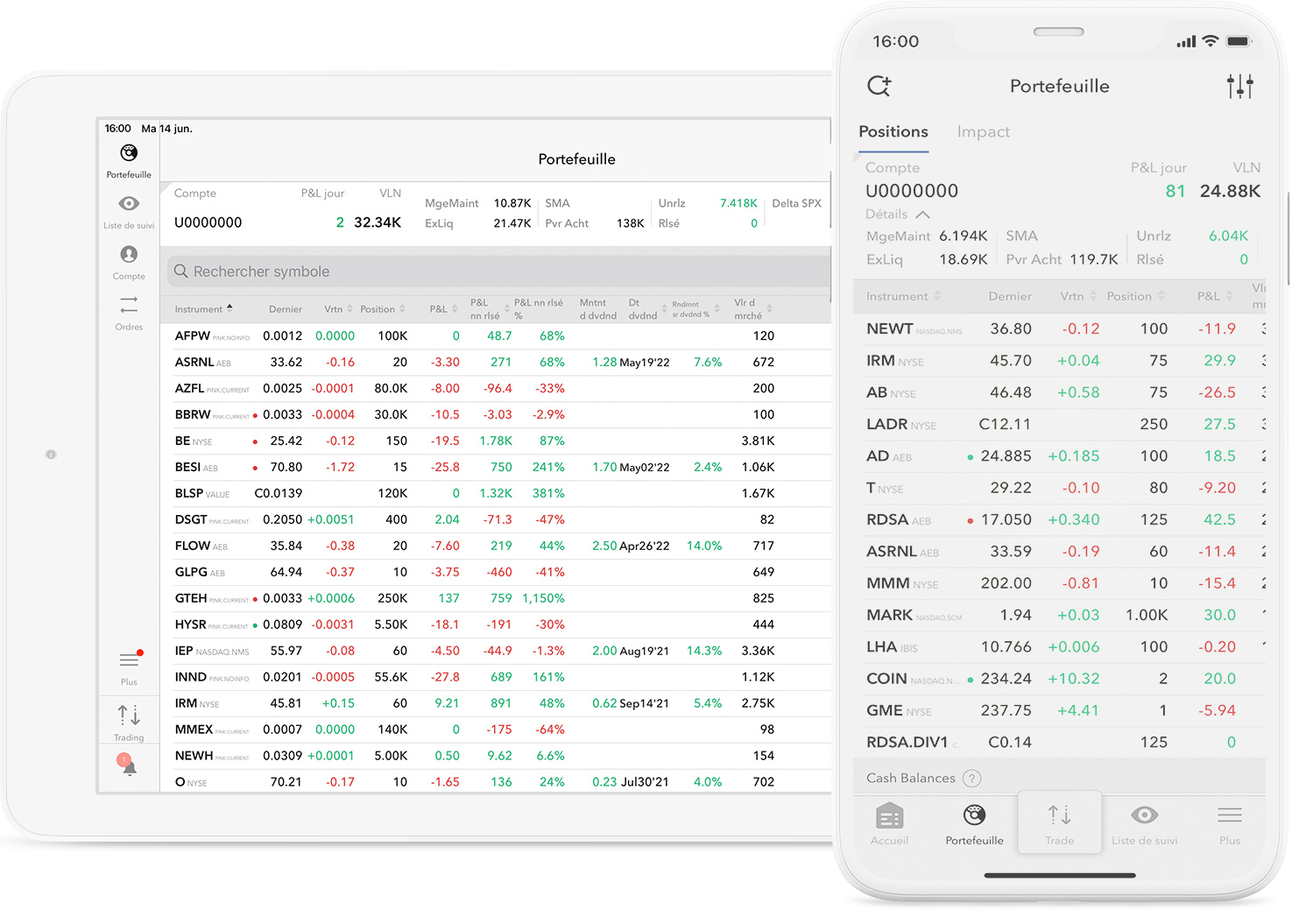Click search magnifier icon on tablet
Screen dimensions: 1299x924
click(x=181, y=272)
